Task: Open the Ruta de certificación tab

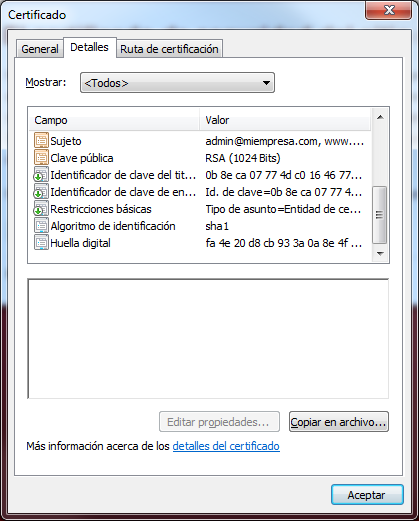Action: (x=169, y=49)
